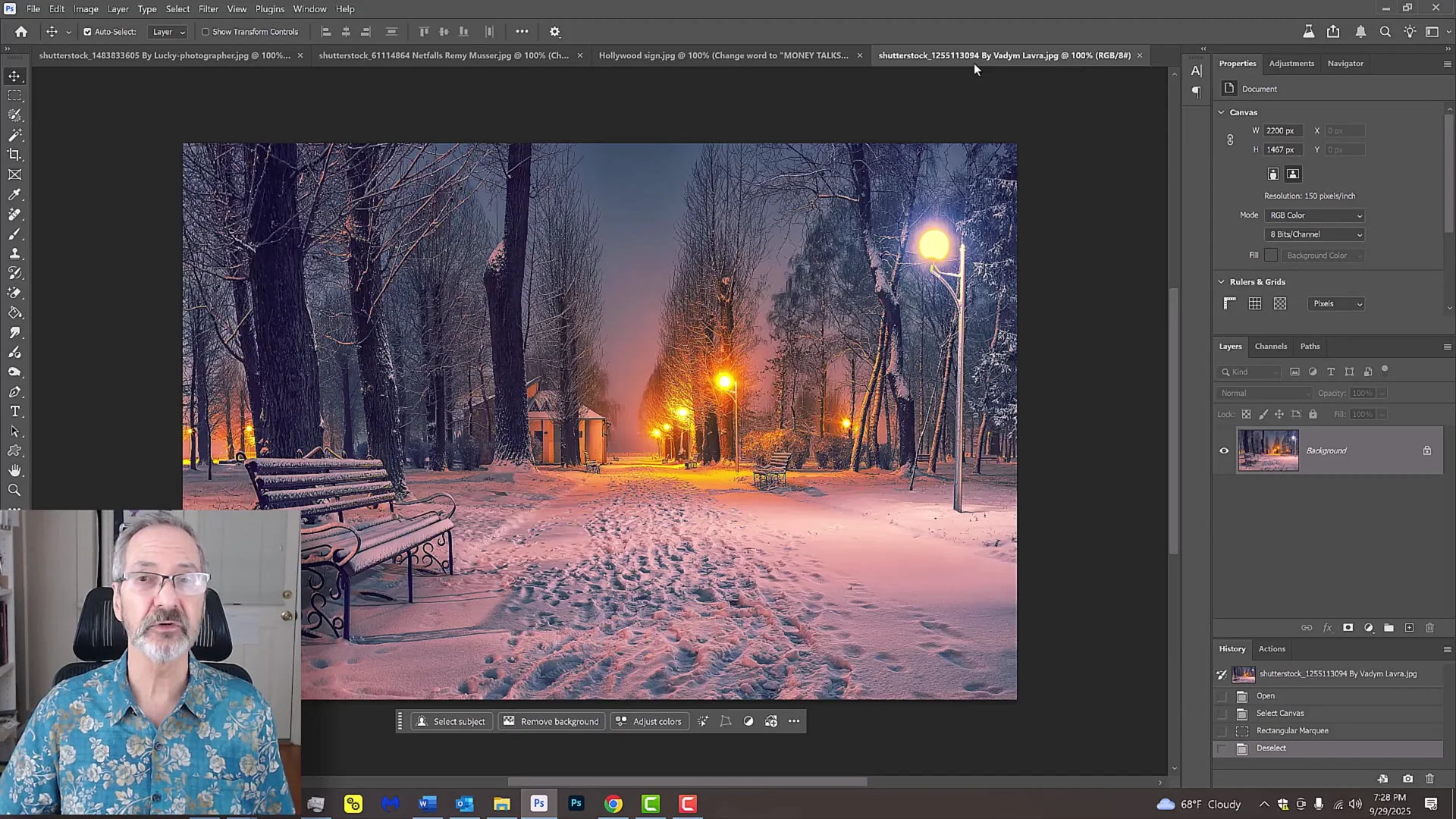Switch to the Channels tab

pos(1271,347)
